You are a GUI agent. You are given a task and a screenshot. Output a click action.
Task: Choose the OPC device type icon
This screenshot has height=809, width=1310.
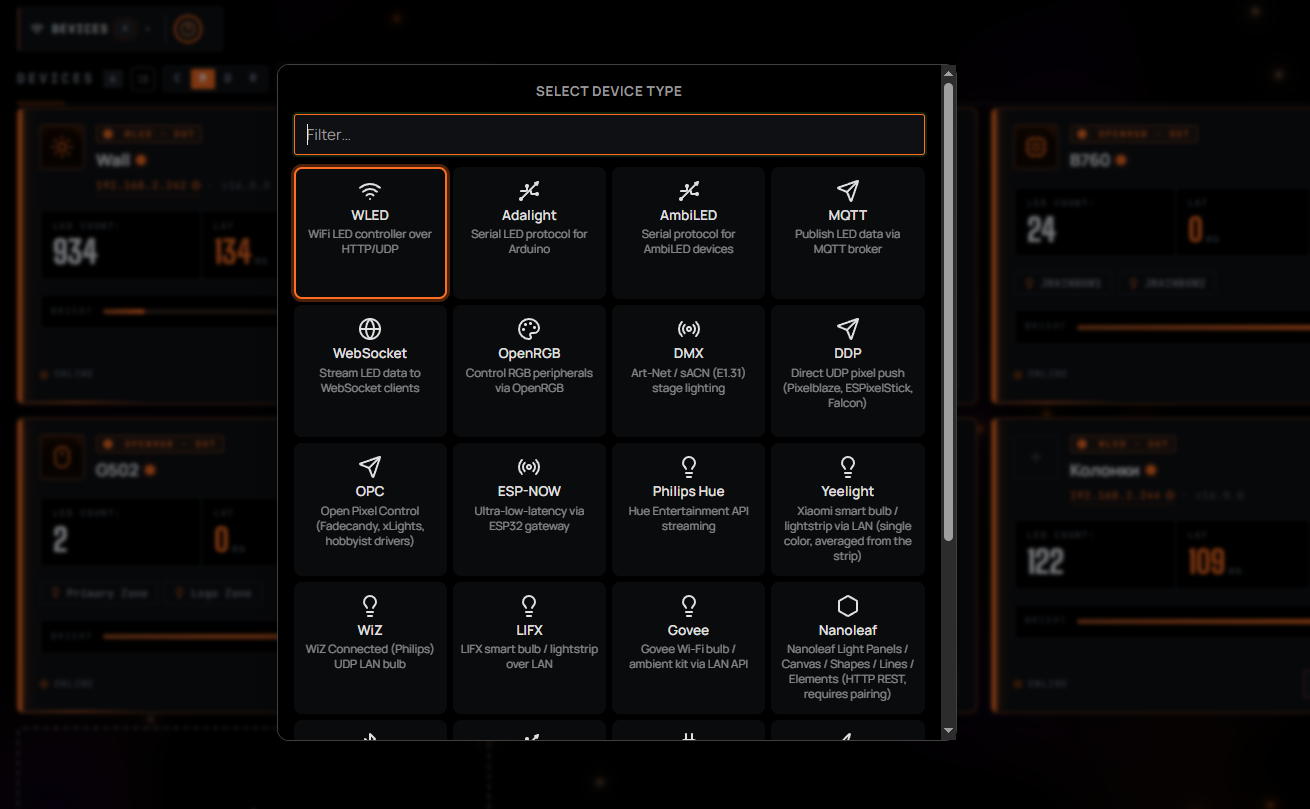370,467
